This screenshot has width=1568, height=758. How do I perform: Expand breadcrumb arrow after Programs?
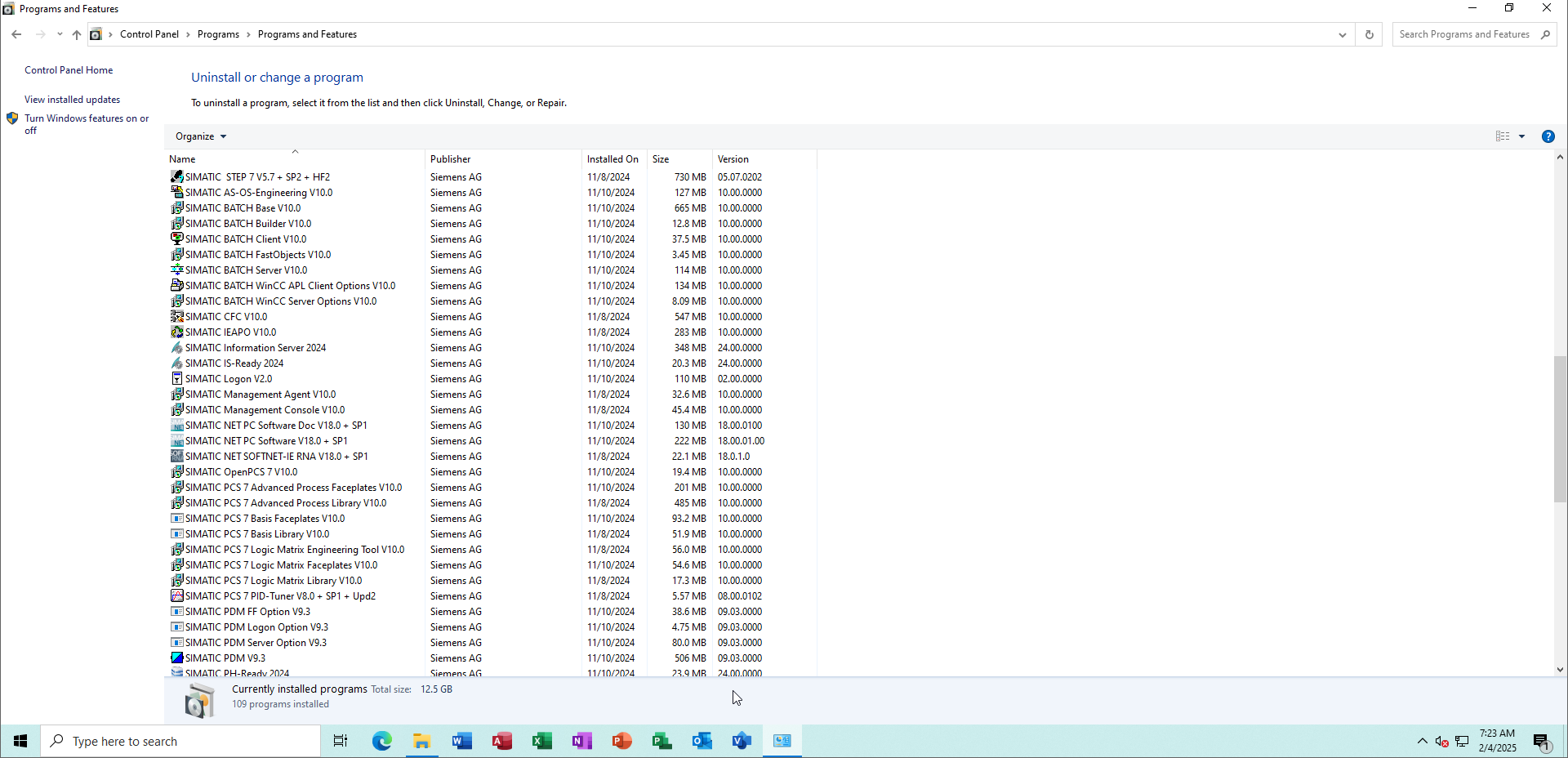(x=248, y=34)
